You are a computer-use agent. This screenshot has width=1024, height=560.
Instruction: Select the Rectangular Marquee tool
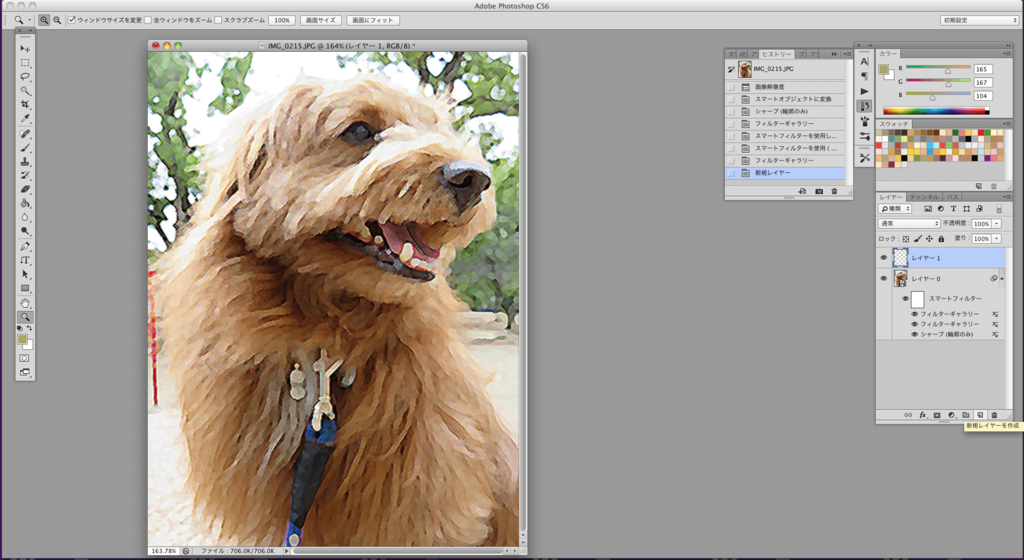coord(25,63)
